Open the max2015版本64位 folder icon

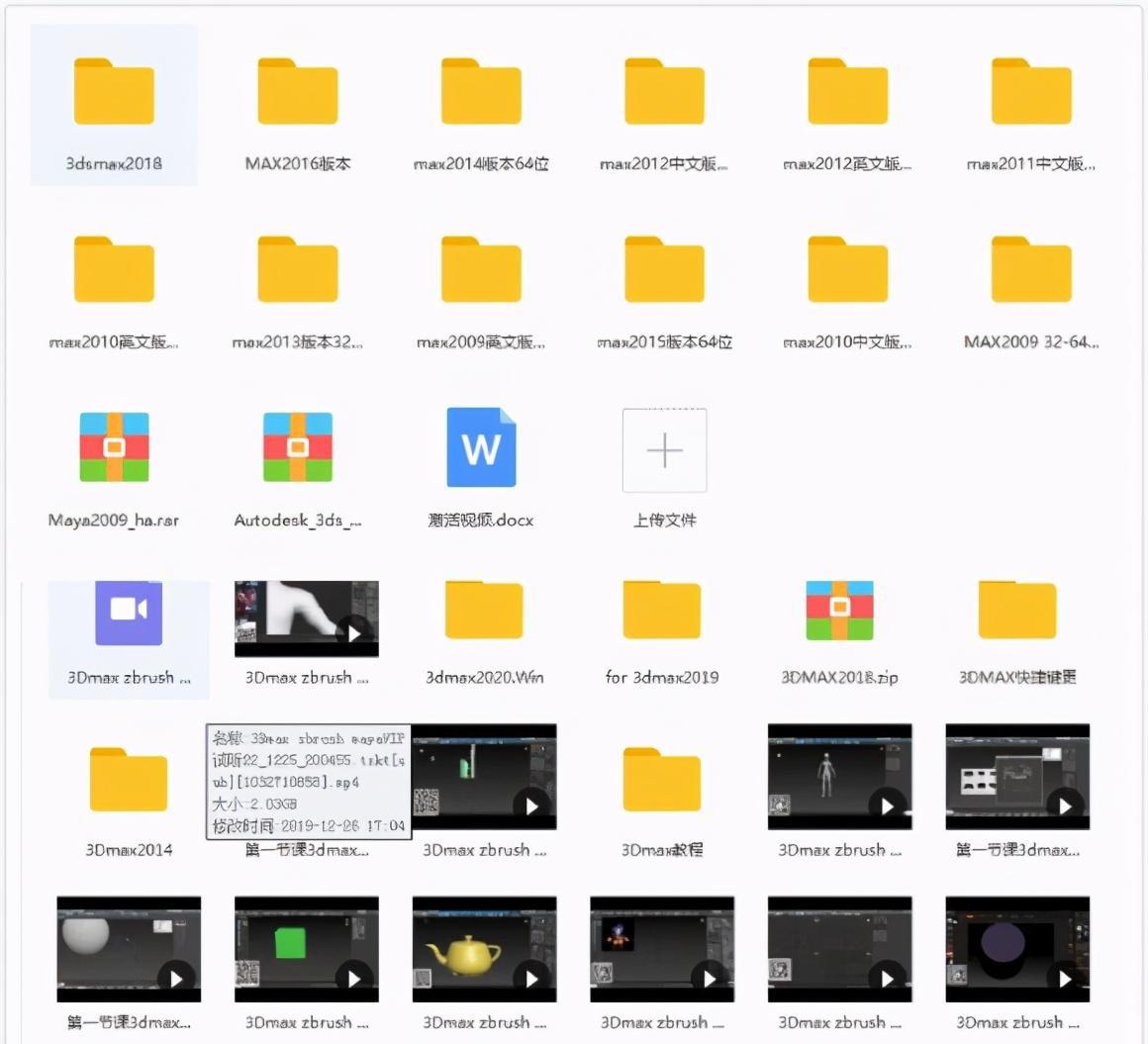(x=664, y=269)
